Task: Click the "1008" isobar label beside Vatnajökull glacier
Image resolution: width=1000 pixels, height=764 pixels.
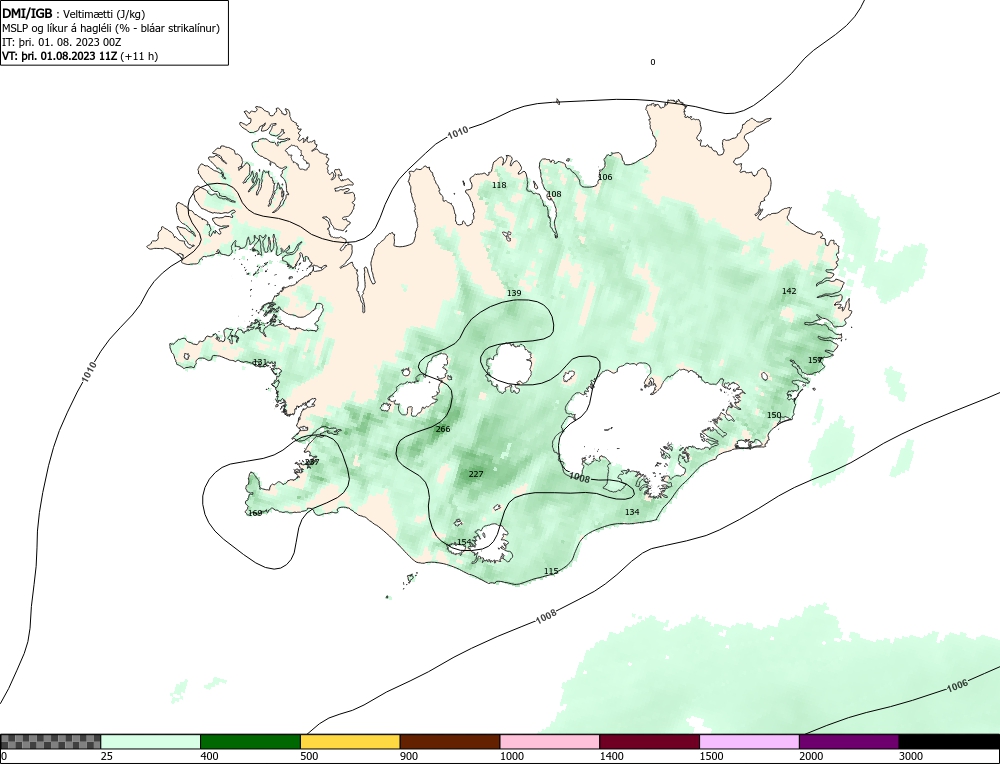Action: click(579, 477)
